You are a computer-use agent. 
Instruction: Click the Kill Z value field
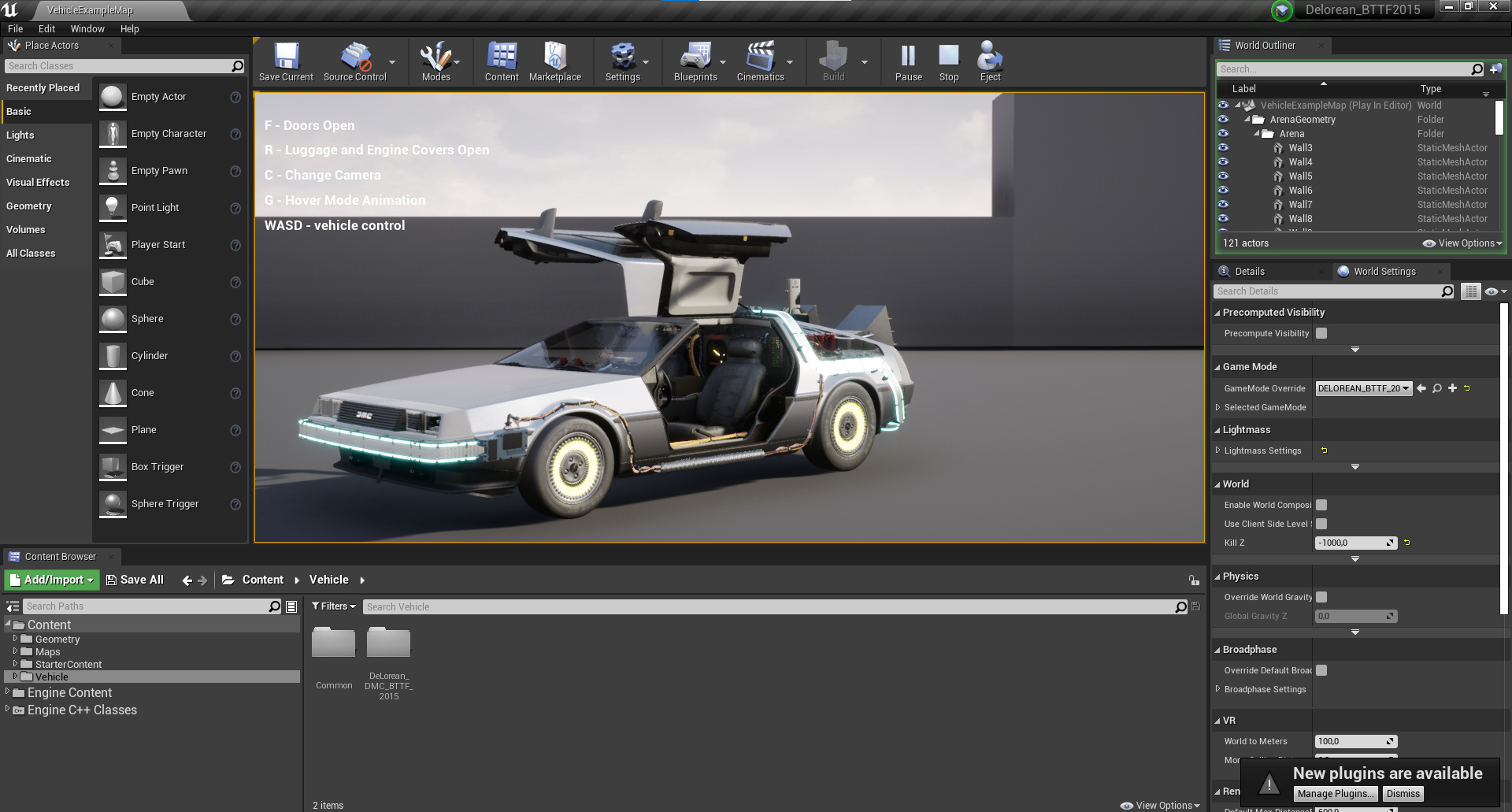click(1356, 543)
